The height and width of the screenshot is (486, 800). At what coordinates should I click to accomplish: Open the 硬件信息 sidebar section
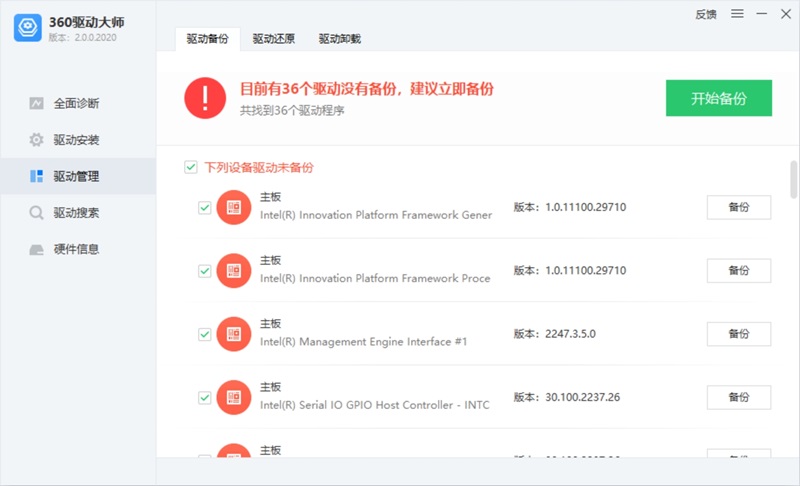point(78,249)
